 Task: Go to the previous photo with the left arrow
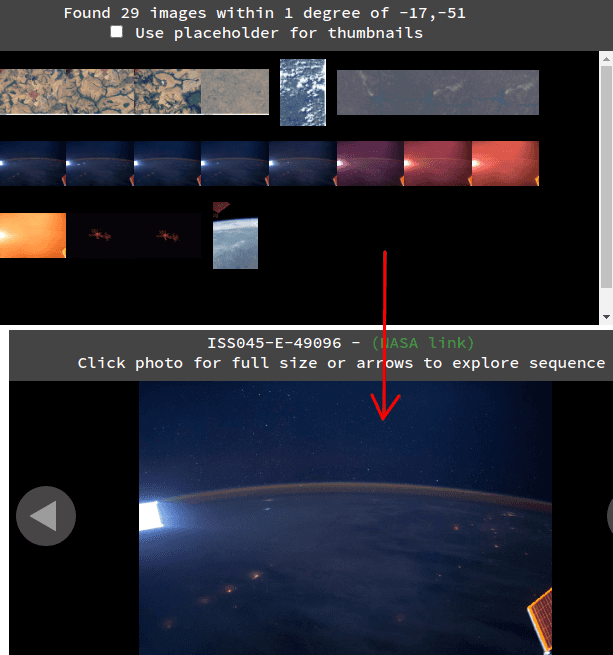46,516
